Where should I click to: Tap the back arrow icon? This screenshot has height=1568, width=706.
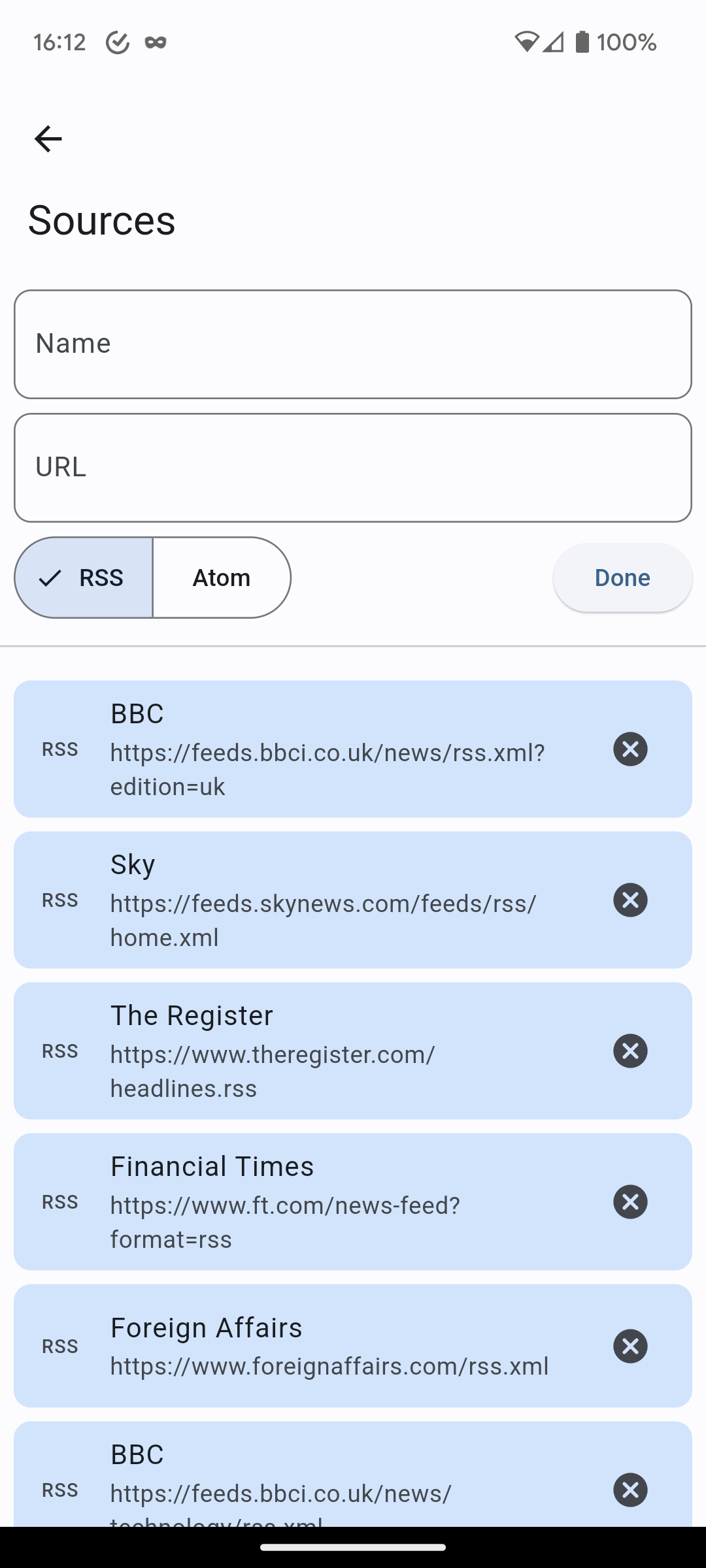pyautogui.click(x=48, y=139)
